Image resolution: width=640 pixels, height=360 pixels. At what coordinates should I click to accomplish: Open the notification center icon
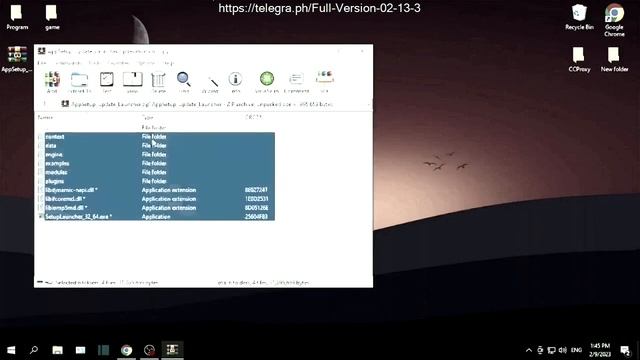(625, 350)
